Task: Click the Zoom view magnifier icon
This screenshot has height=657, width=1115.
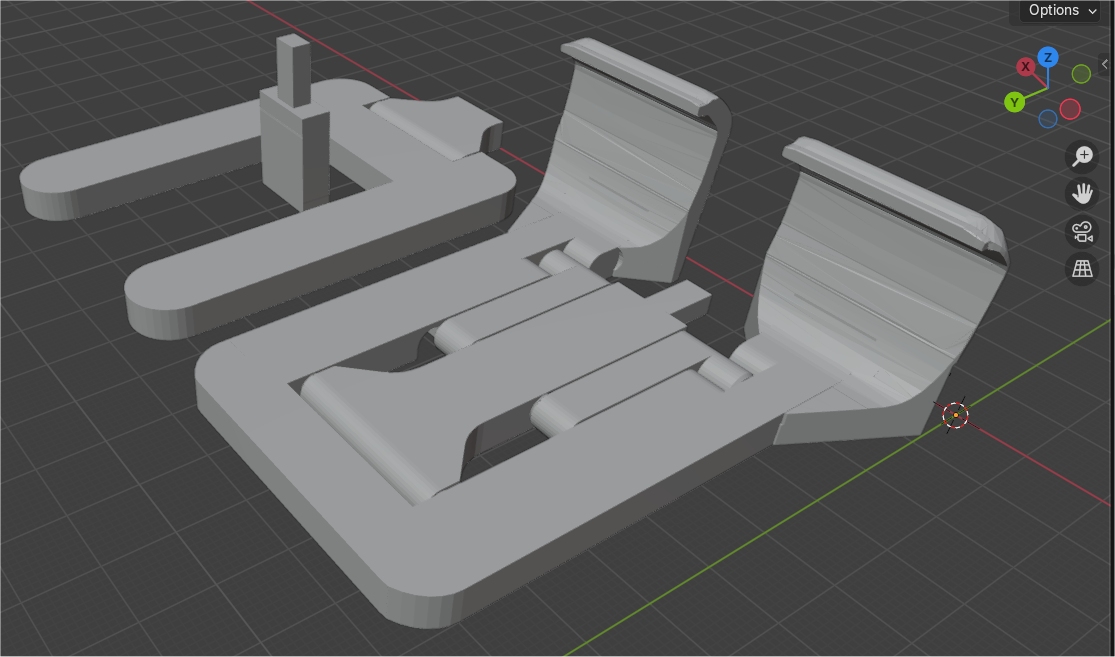Action: pos(1082,156)
